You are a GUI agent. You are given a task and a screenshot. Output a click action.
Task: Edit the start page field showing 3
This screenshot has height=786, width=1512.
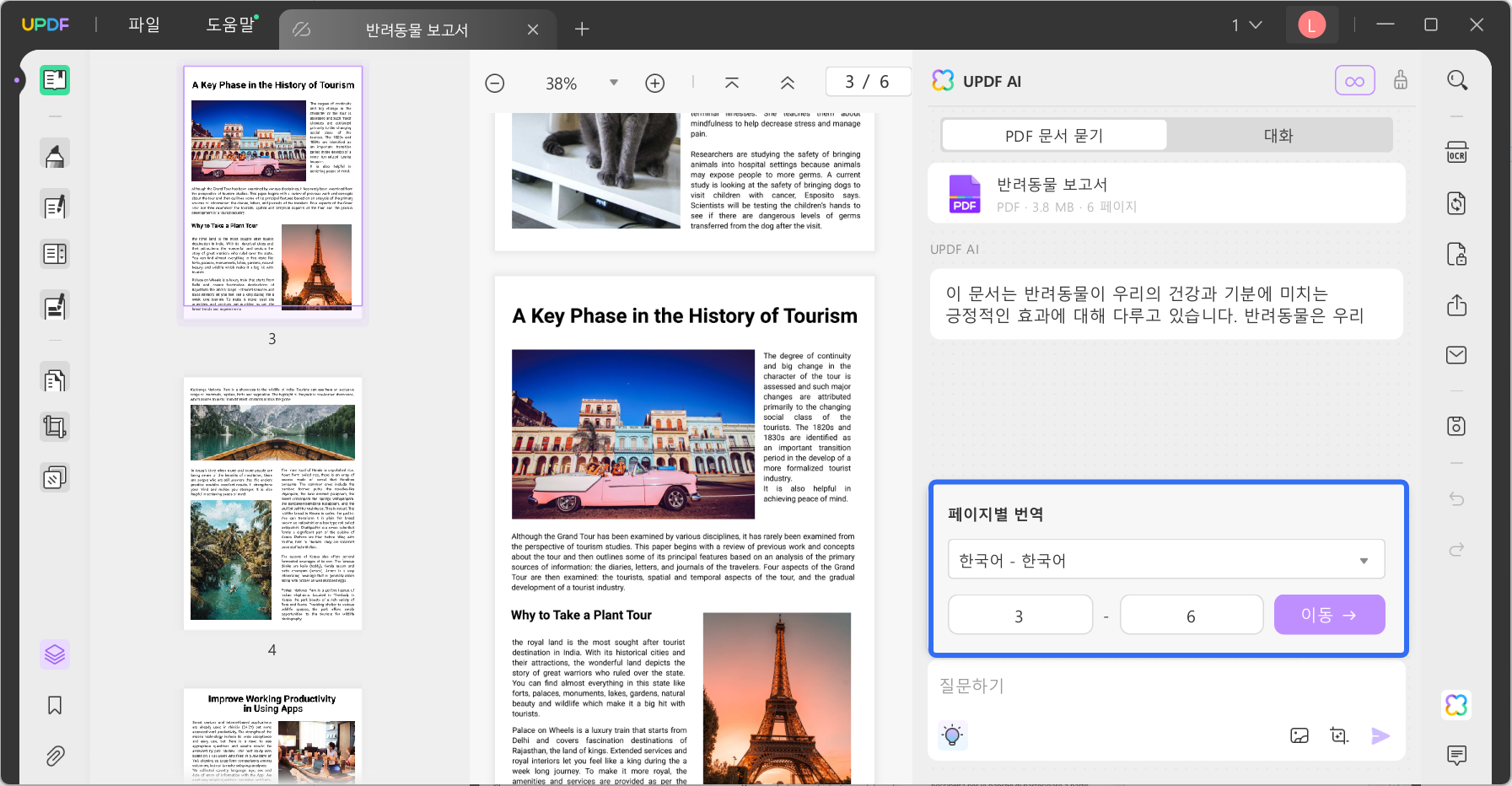(x=1020, y=615)
